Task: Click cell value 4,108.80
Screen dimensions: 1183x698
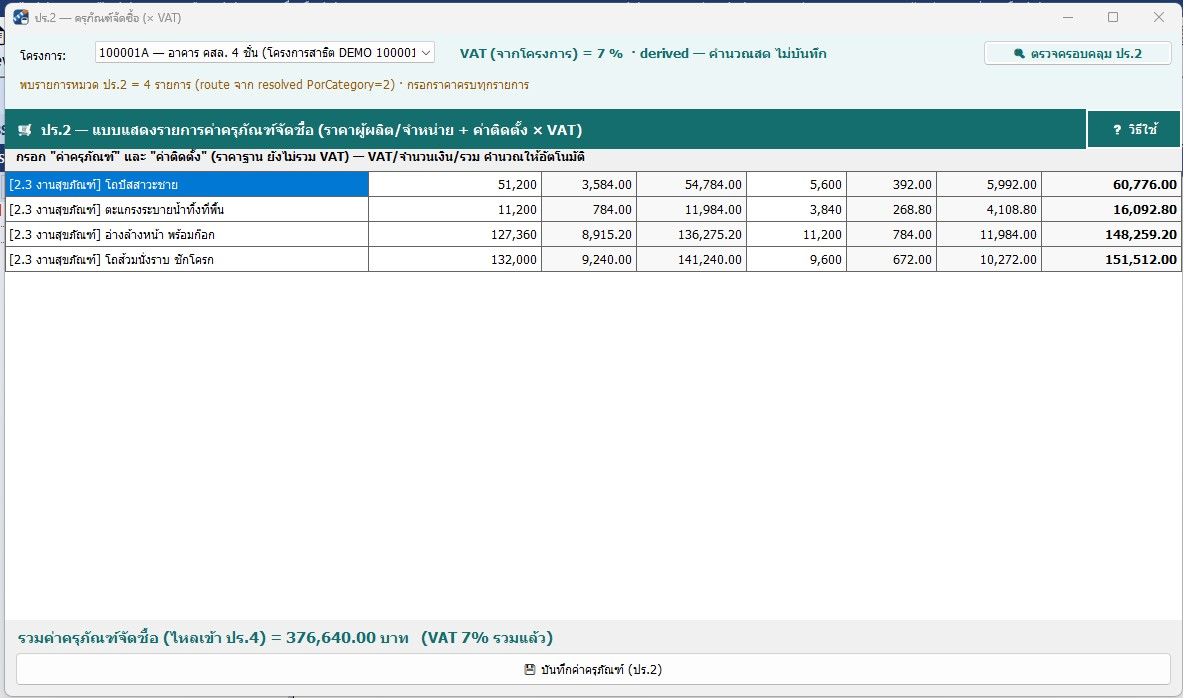Action: click(989, 209)
